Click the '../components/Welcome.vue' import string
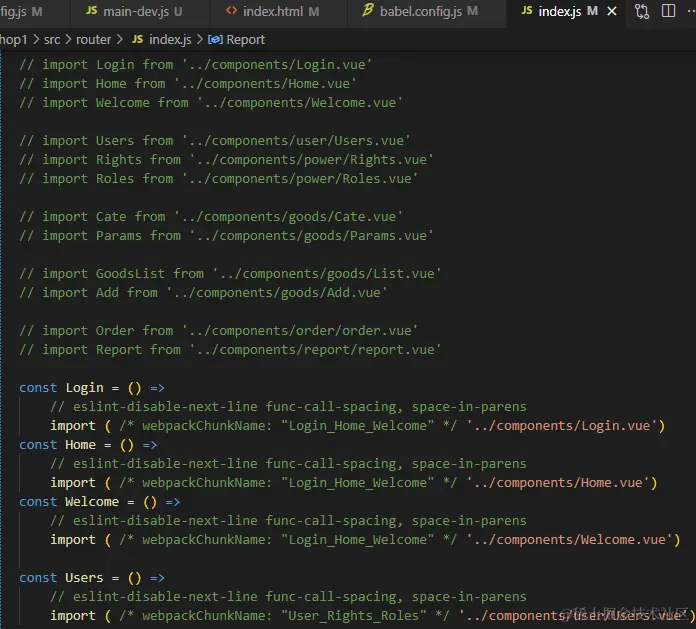Screen dimensions: 696x629 tap(569, 540)
